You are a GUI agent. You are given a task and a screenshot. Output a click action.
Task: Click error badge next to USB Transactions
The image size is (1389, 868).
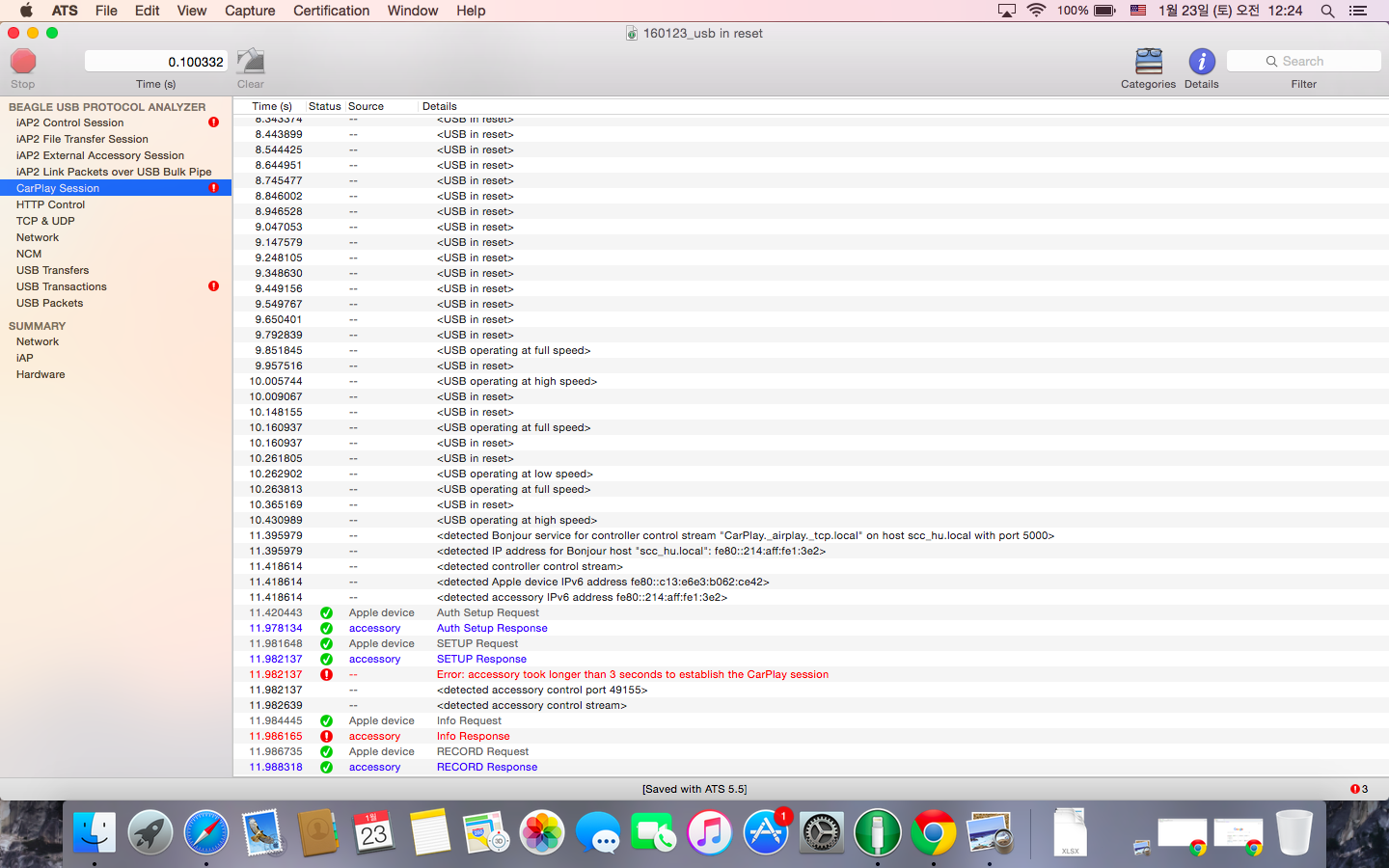coord(213,286)
